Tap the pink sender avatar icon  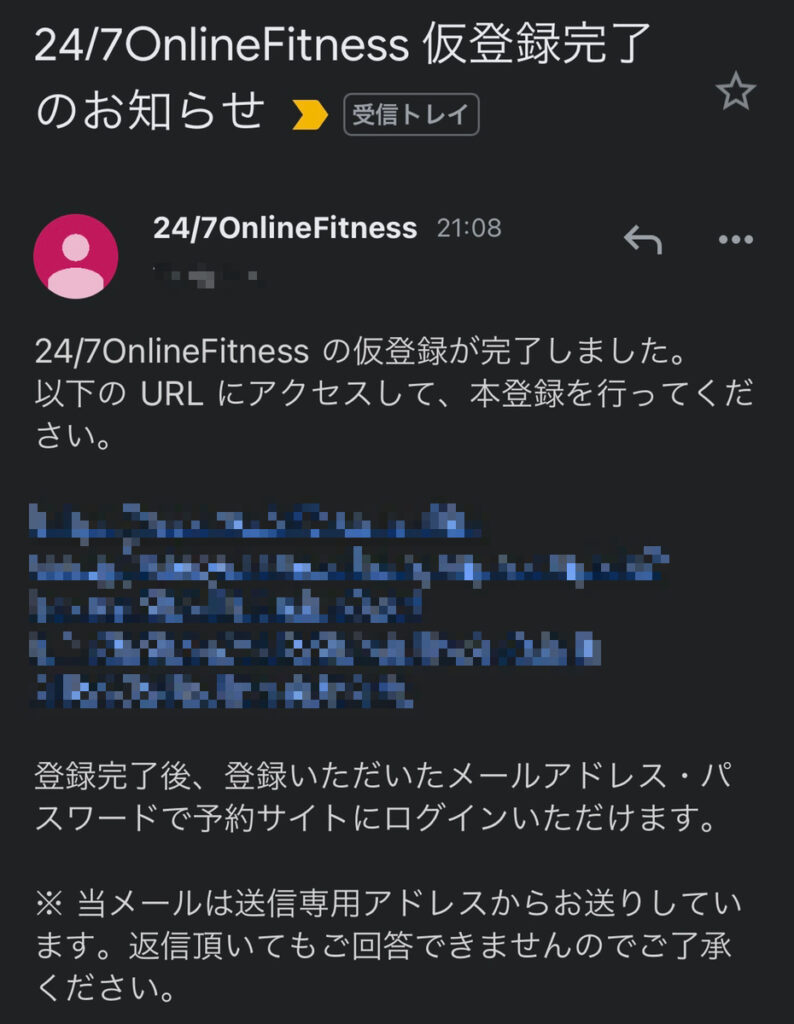tap(76, 256)
